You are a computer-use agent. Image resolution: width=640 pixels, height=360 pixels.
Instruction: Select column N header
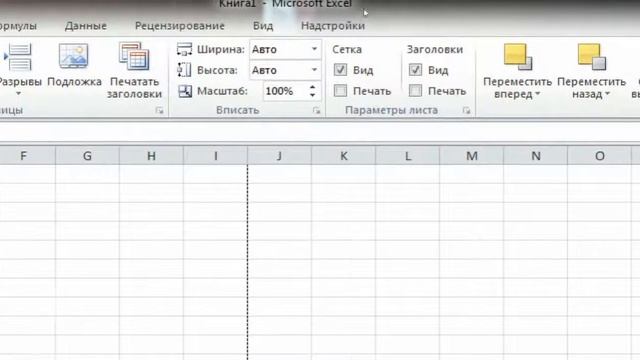[x=536, y=156]
